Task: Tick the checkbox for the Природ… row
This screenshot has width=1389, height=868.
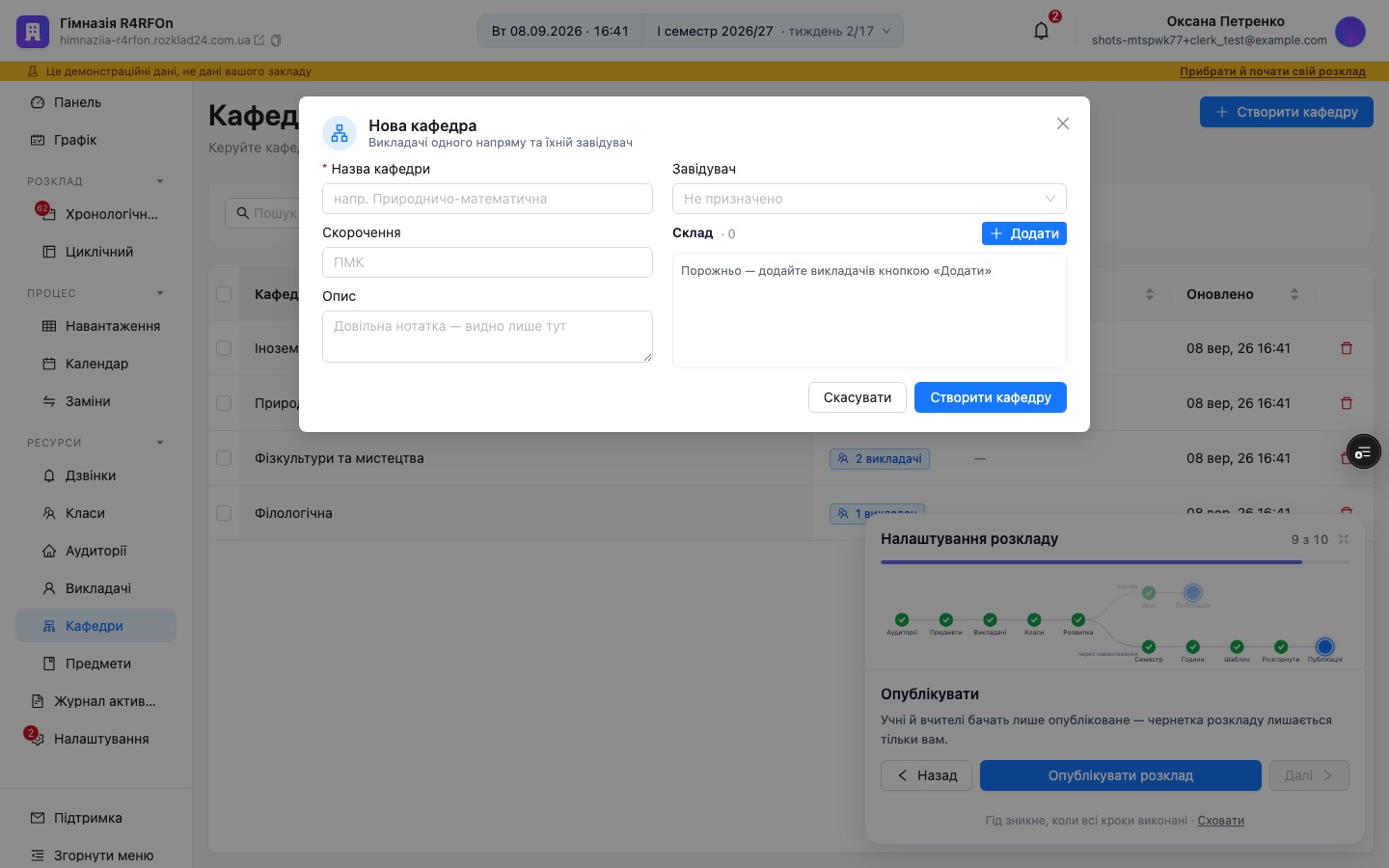Action: [224, 403]
